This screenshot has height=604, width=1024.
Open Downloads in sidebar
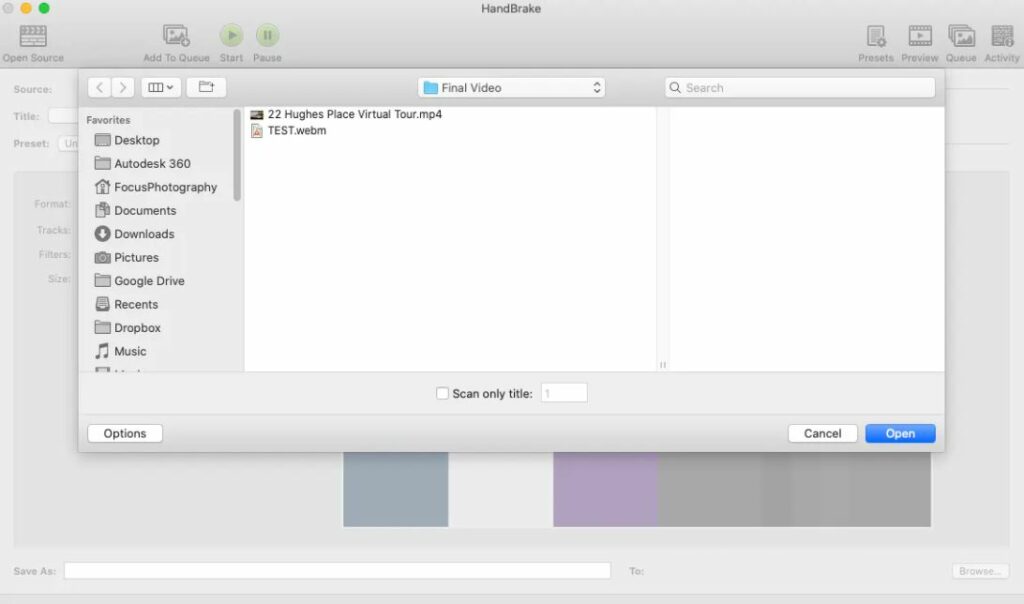click(135, 234)
